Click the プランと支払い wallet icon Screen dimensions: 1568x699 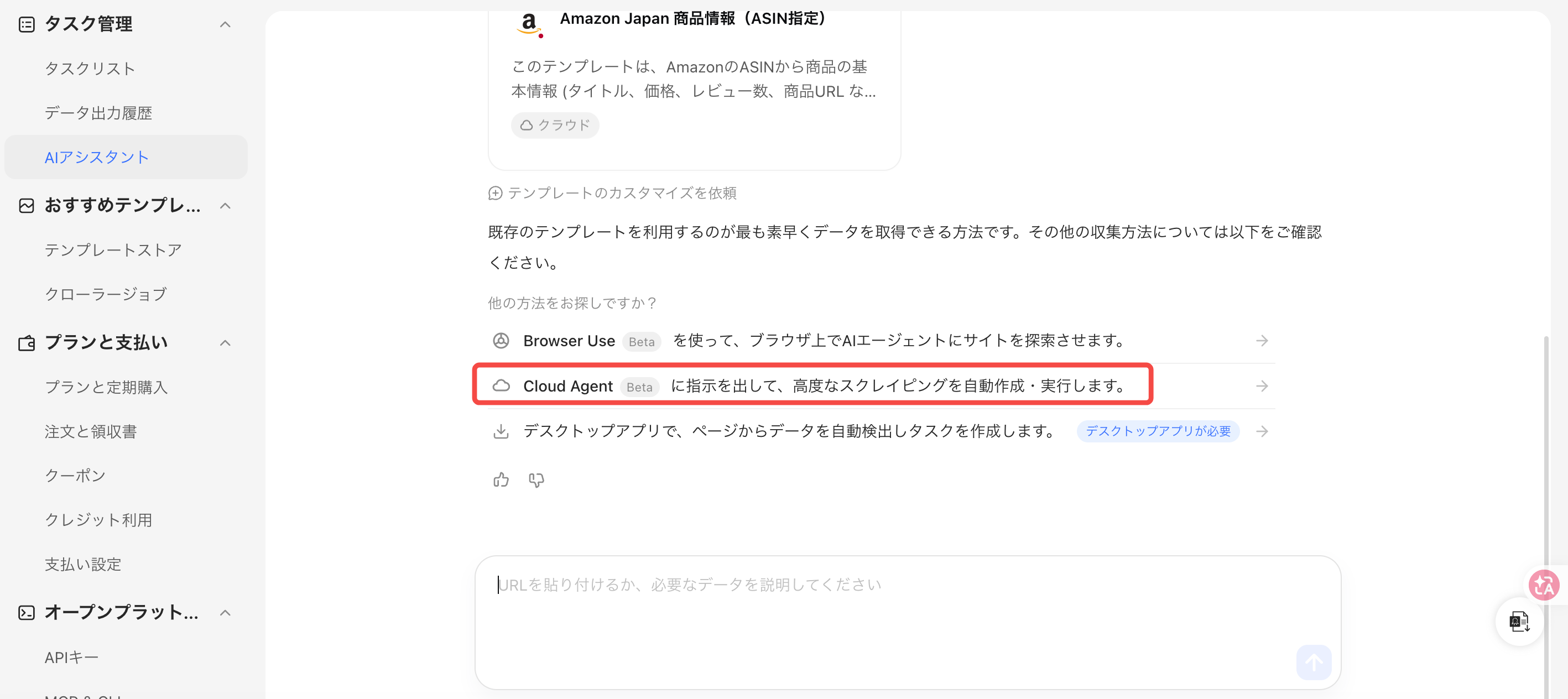[x=26, y=343]
